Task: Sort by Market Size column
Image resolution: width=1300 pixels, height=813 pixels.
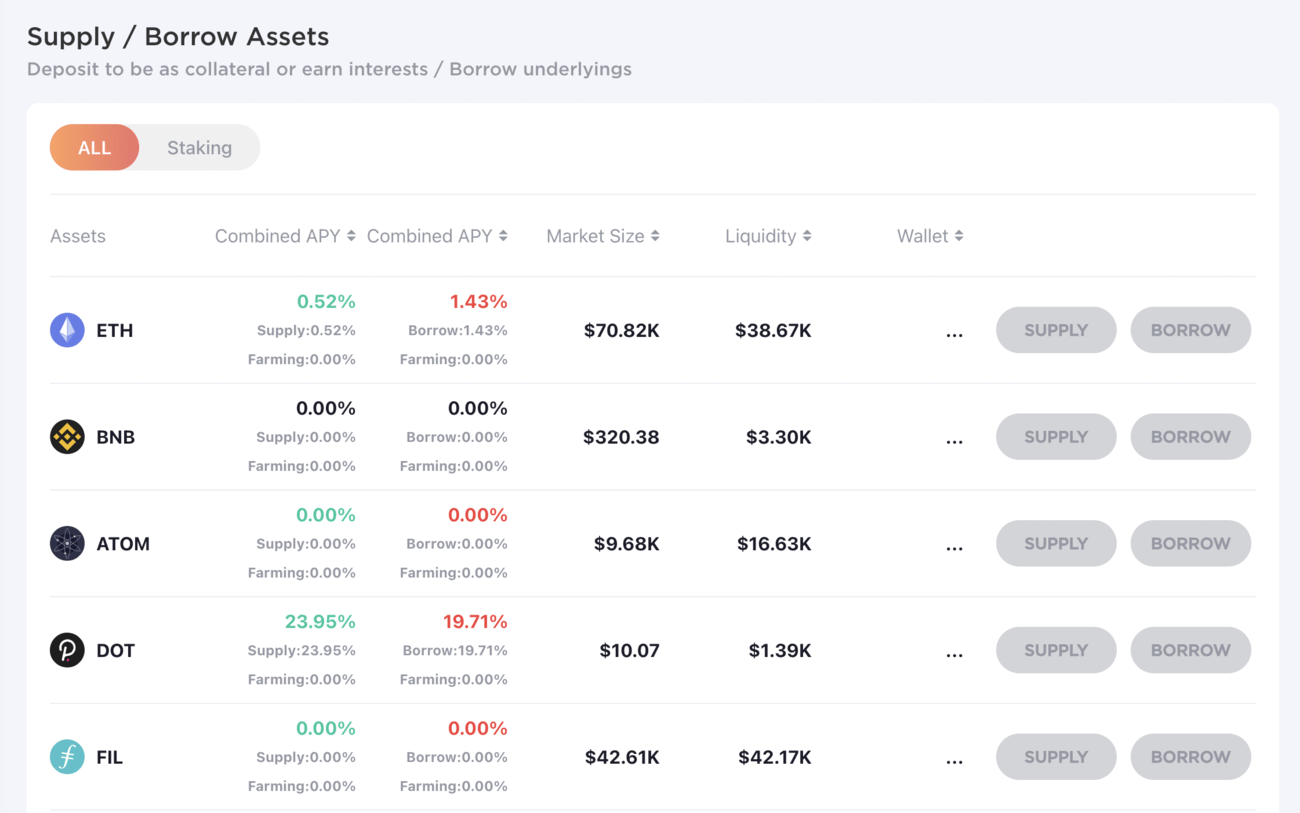Action: (603, 236)
